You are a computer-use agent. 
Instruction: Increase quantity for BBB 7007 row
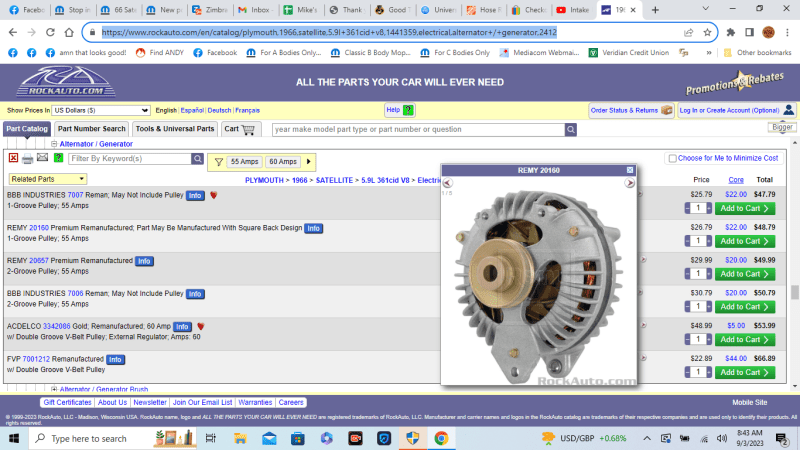click(709, 208)
